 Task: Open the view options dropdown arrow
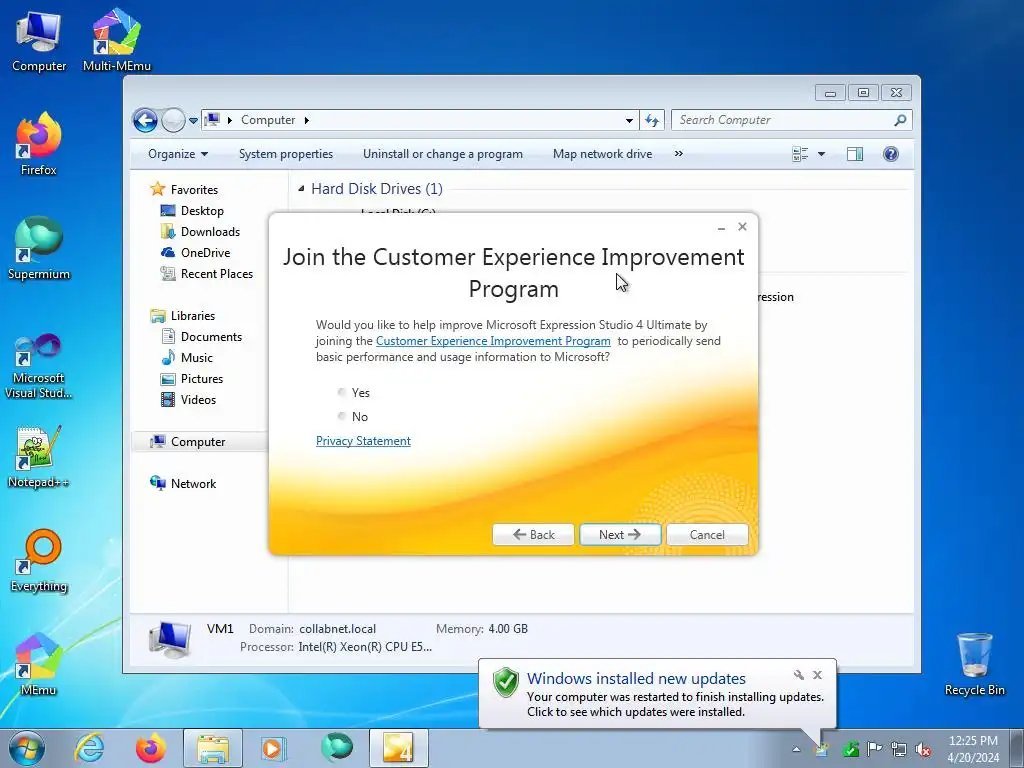click(822, 154)
